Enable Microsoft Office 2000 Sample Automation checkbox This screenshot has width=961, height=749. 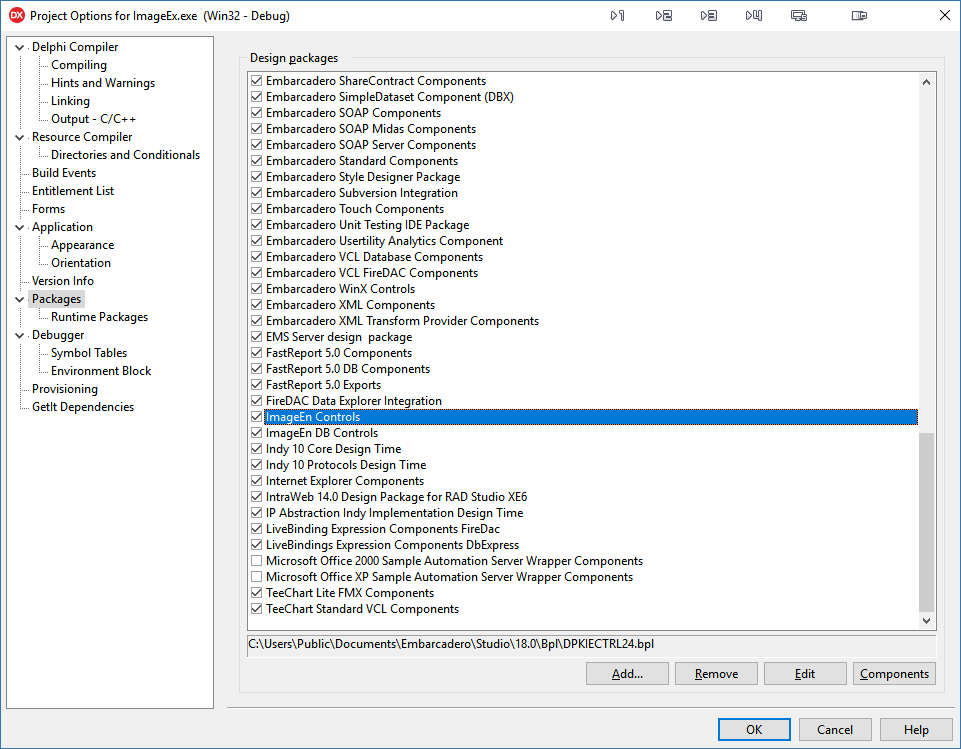257,561
